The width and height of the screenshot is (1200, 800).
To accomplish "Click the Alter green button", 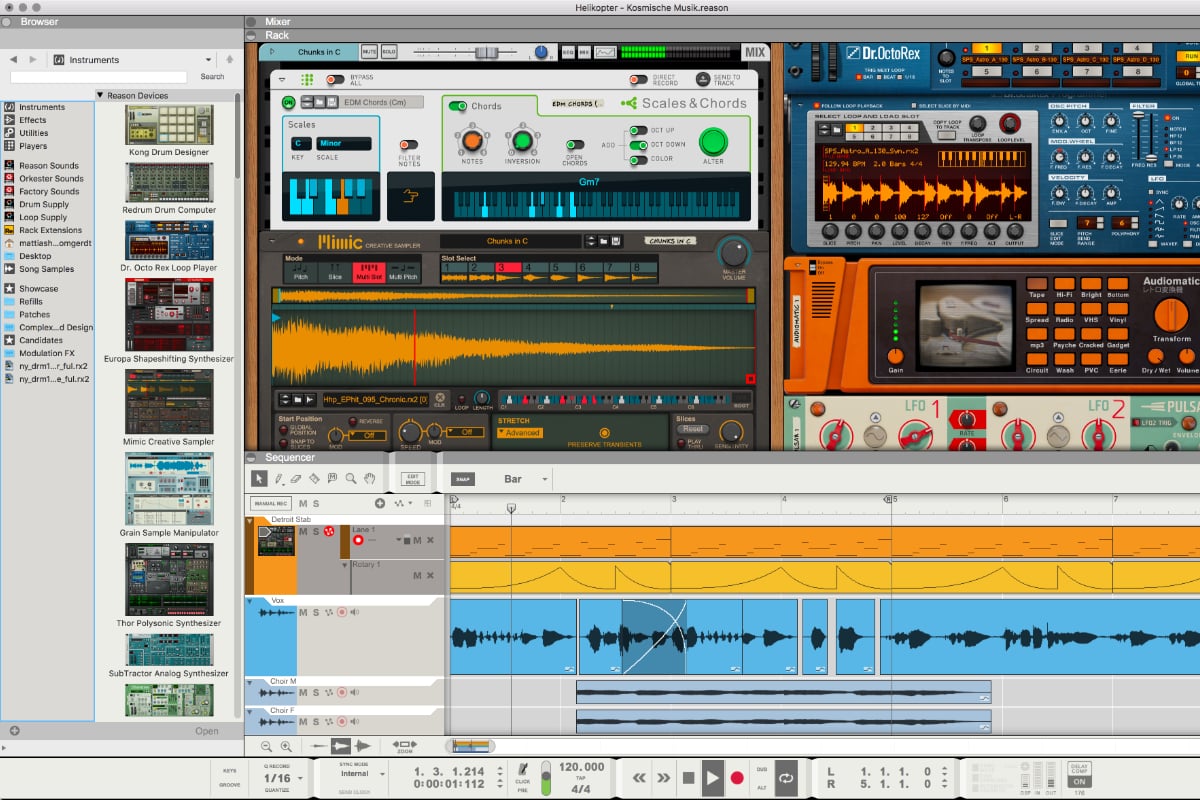I will point(713,141).
